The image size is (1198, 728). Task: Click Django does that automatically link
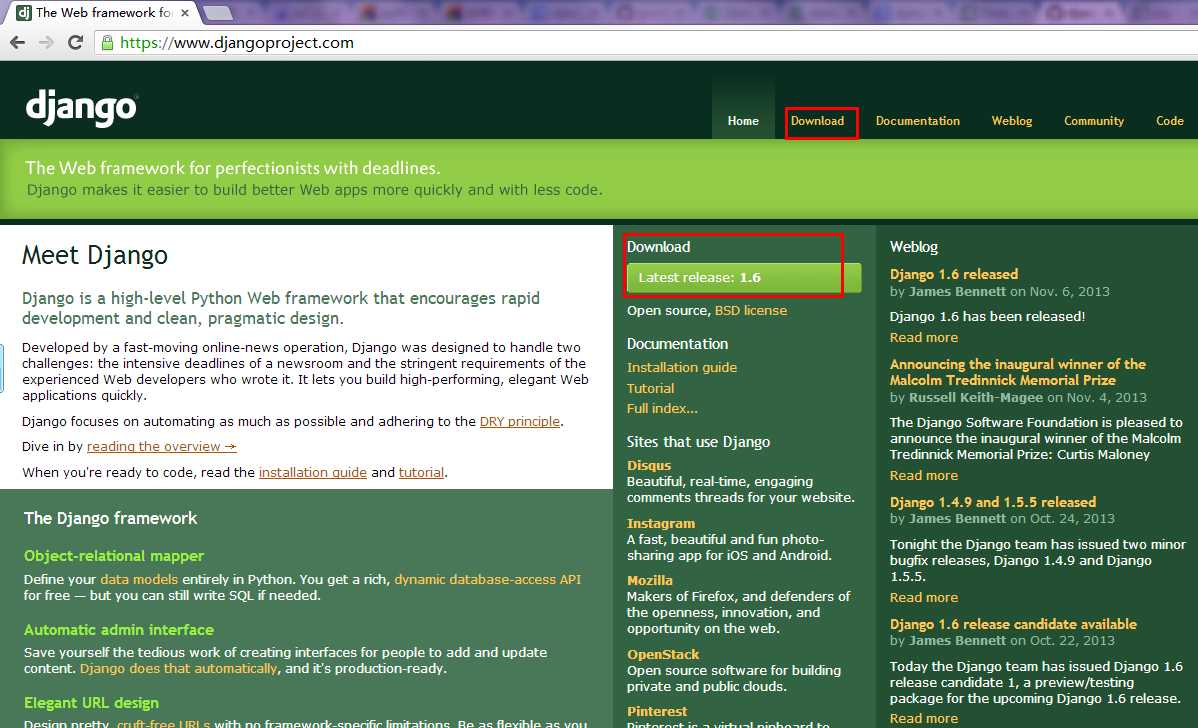coord(179,668)
